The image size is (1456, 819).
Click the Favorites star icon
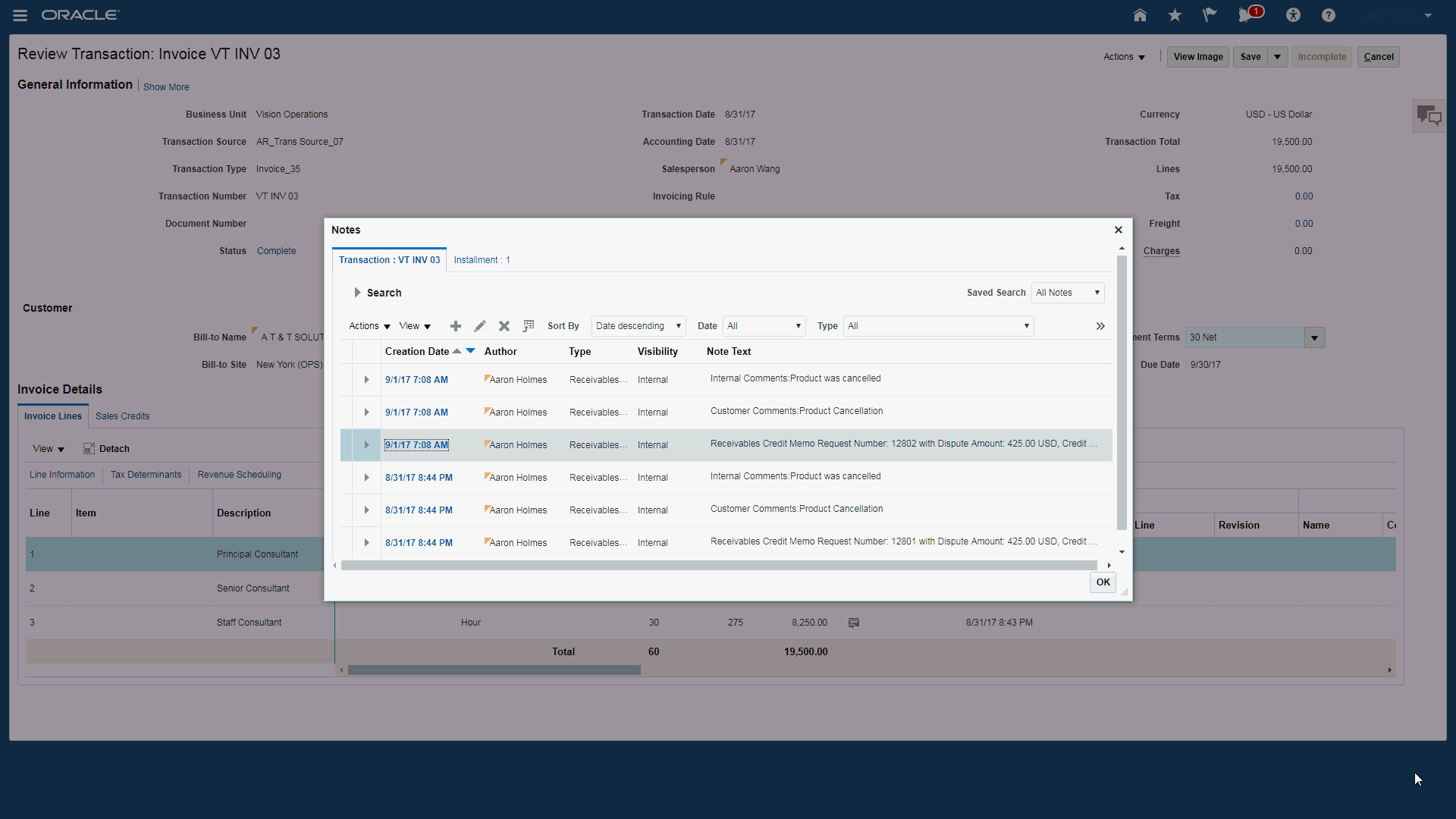pos(1175,15)
